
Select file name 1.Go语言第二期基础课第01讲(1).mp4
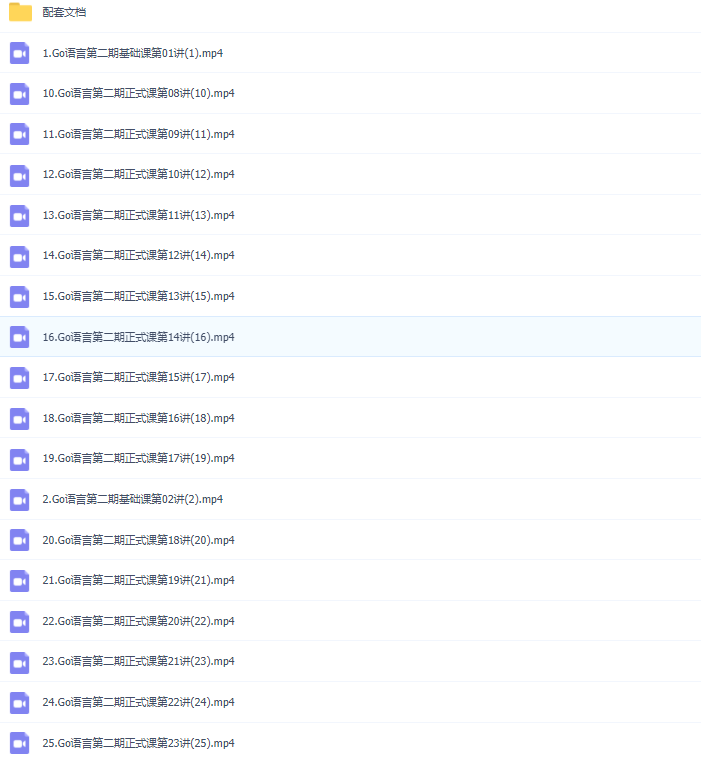[x=133, y=53]
